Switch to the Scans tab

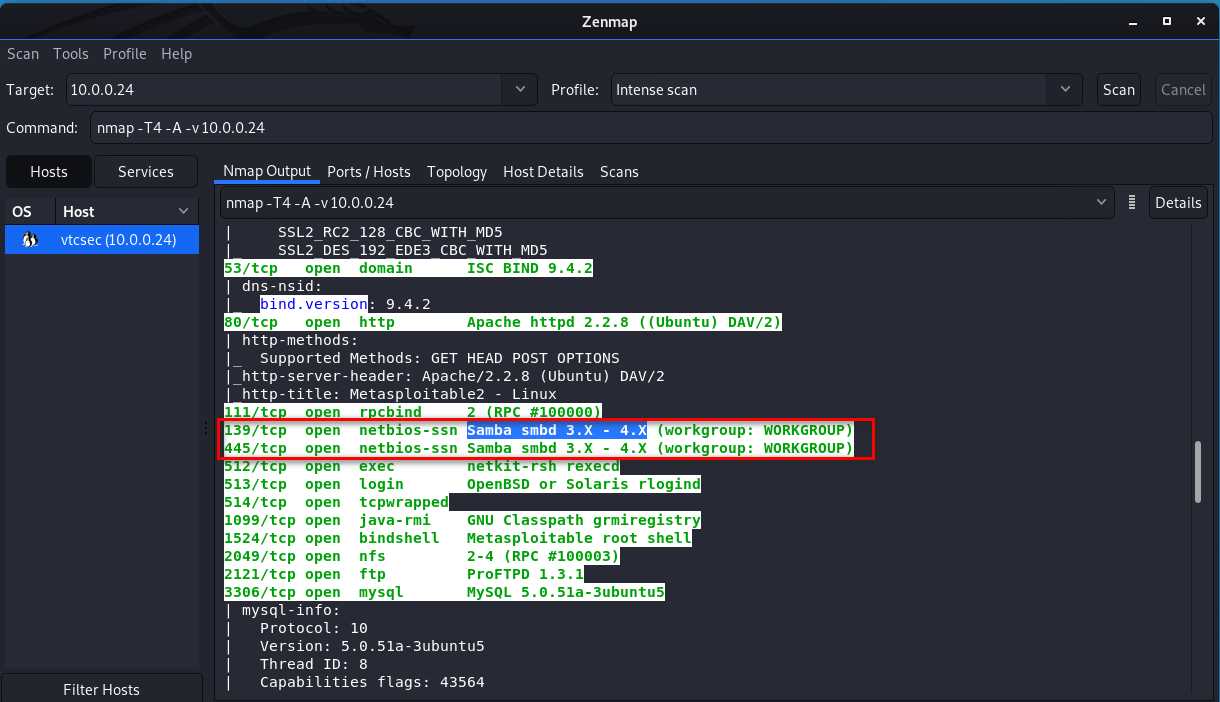coord(619,172)
